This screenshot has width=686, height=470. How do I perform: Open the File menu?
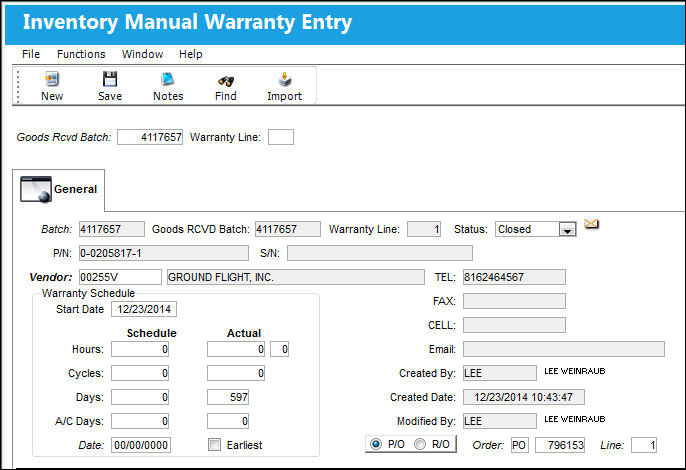[x=31, y=54]
